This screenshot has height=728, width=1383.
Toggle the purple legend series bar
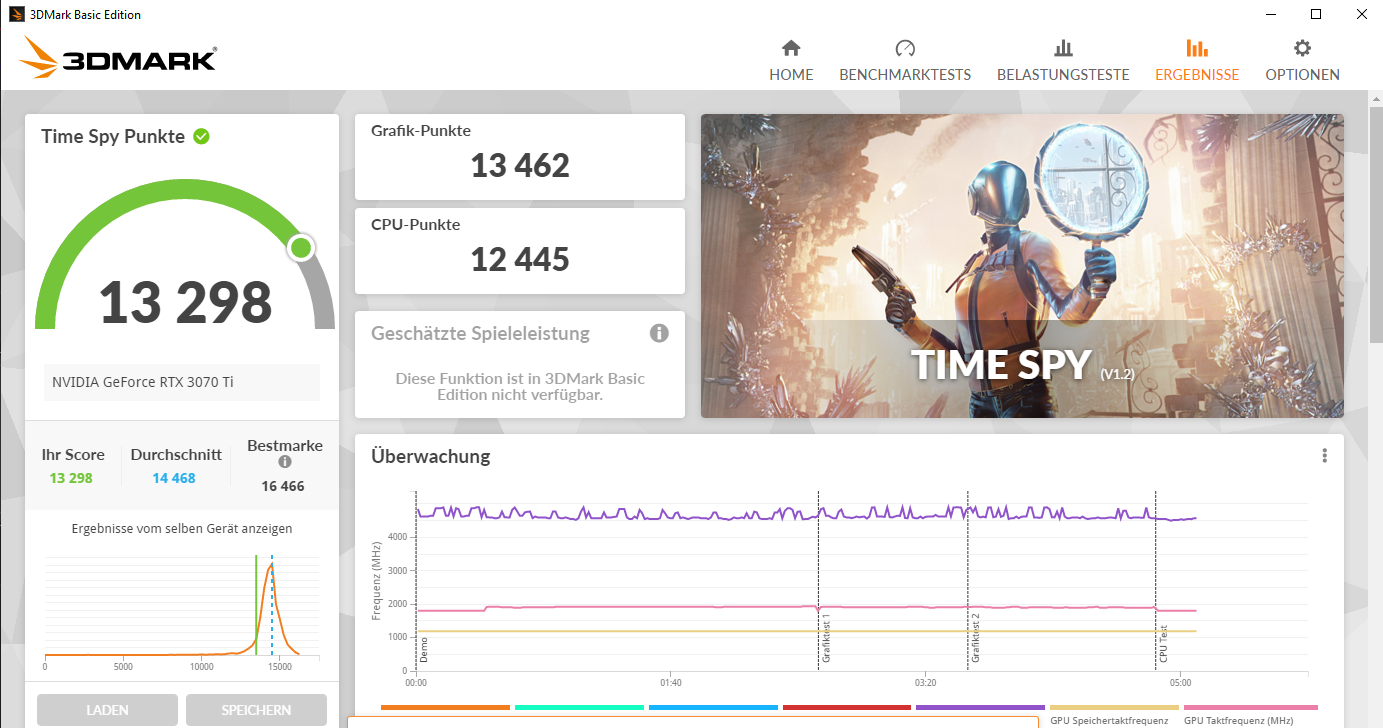981,708
